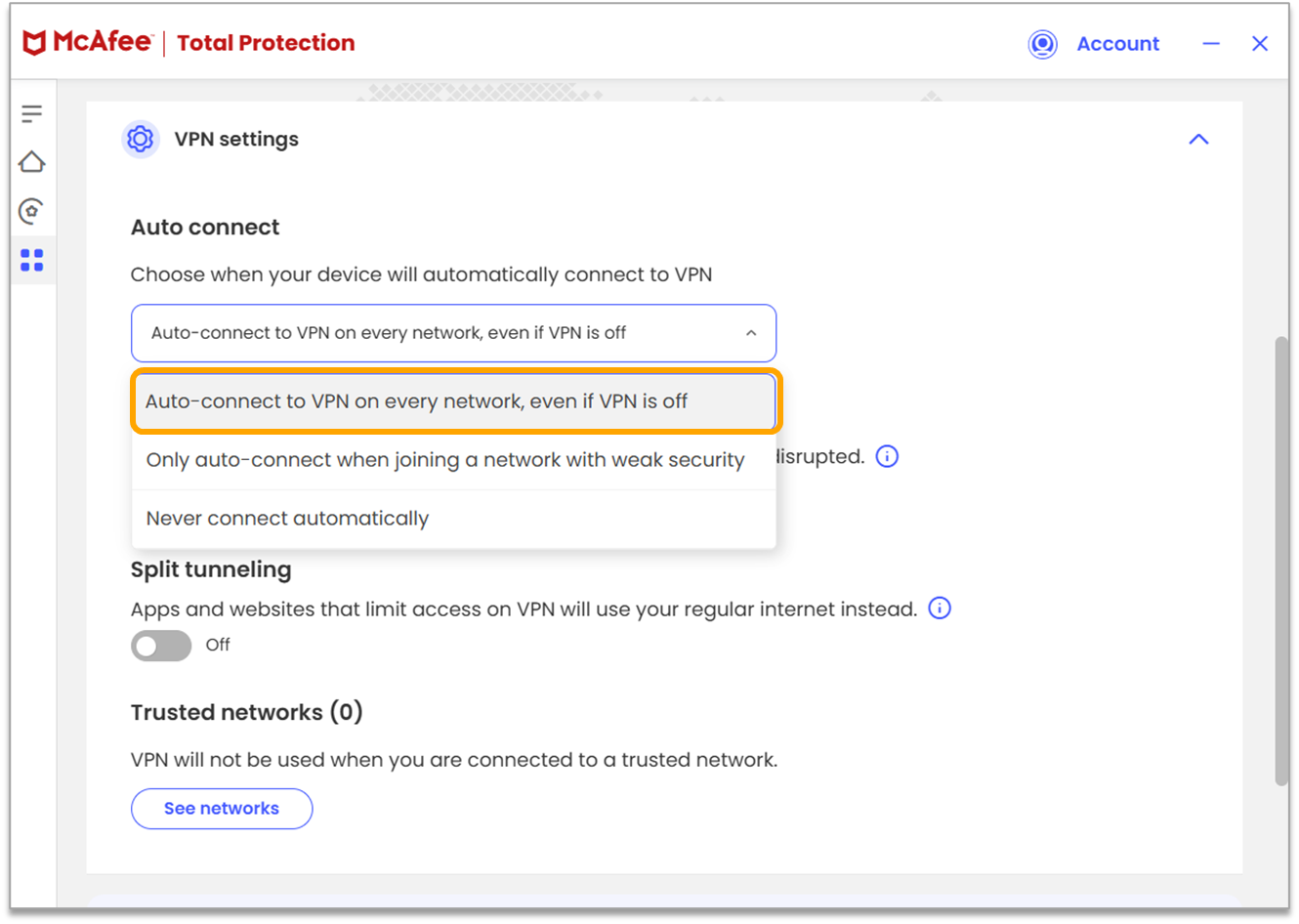Select 'Never connect automatically' option

tap(287, 519)
